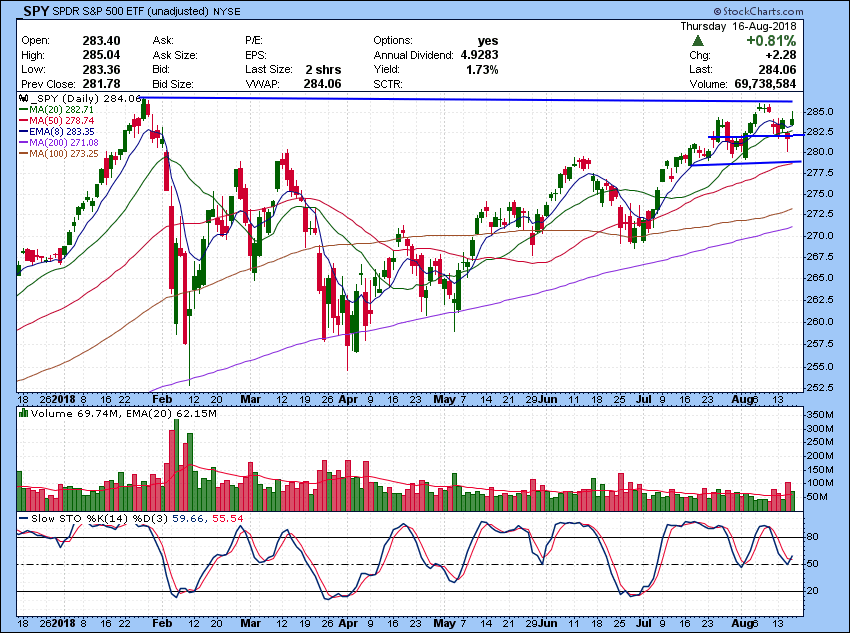The image size is (850, 633).
Task: Click the 150M volume axis label
Action: click(820, 469)
